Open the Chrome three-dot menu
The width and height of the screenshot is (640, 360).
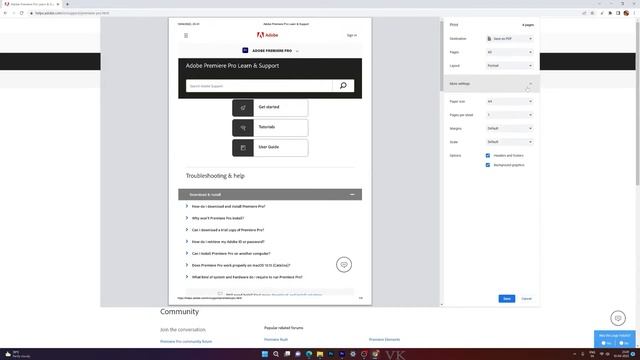pos(635,13)
